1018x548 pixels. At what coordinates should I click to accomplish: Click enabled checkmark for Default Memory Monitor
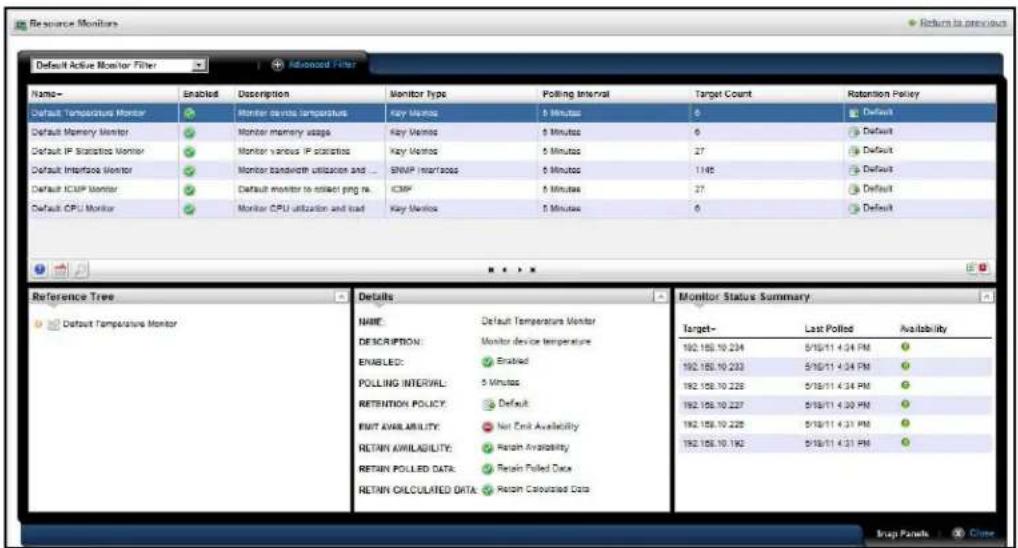point(189,132)
